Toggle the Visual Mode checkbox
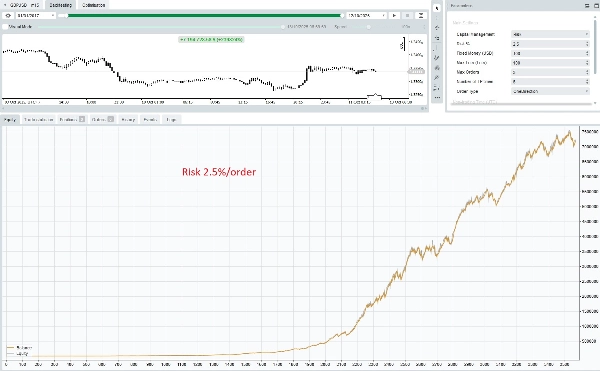Viewport: 600px width, 371px height. [x=5, y=27]
